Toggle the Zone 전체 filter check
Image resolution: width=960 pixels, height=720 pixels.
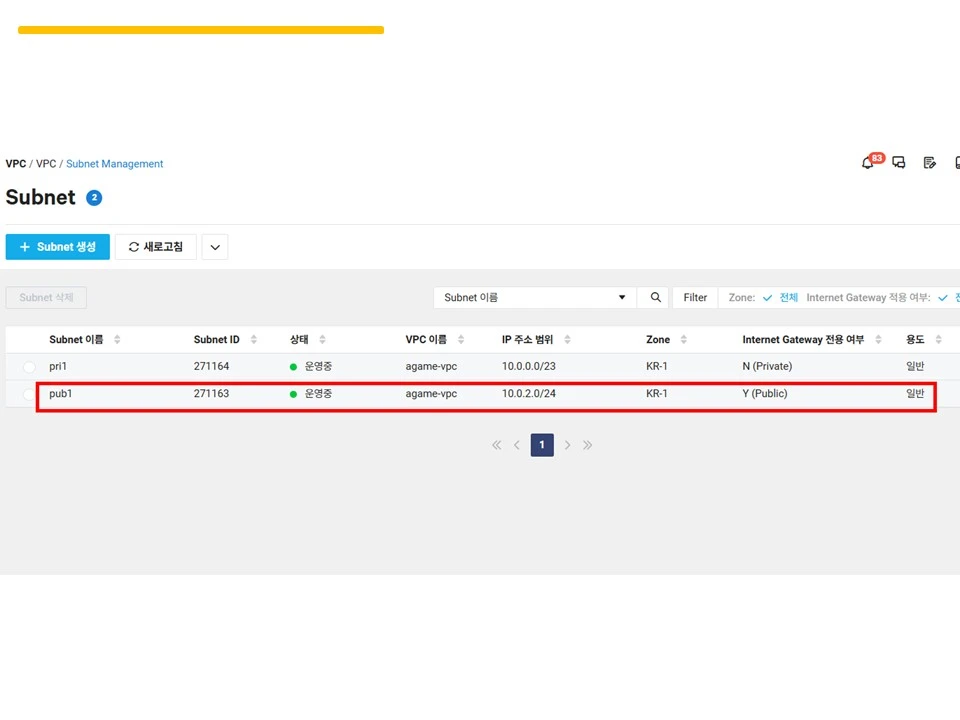(x=767, y=298)
